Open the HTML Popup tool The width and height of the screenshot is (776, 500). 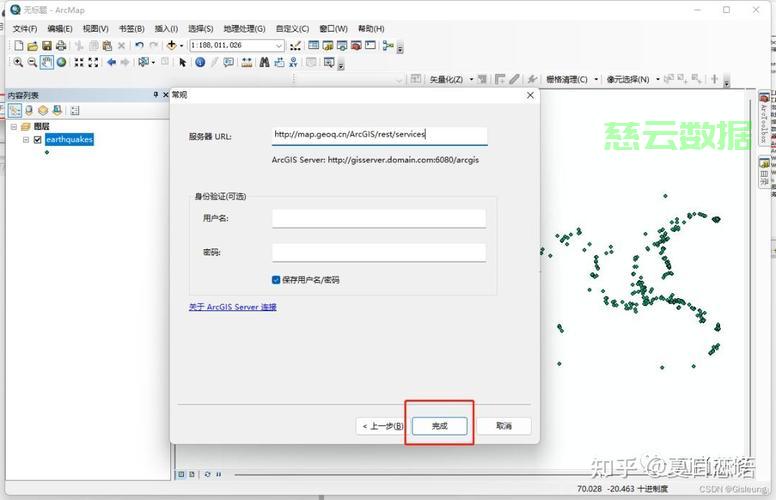click(x=229, y=62)
